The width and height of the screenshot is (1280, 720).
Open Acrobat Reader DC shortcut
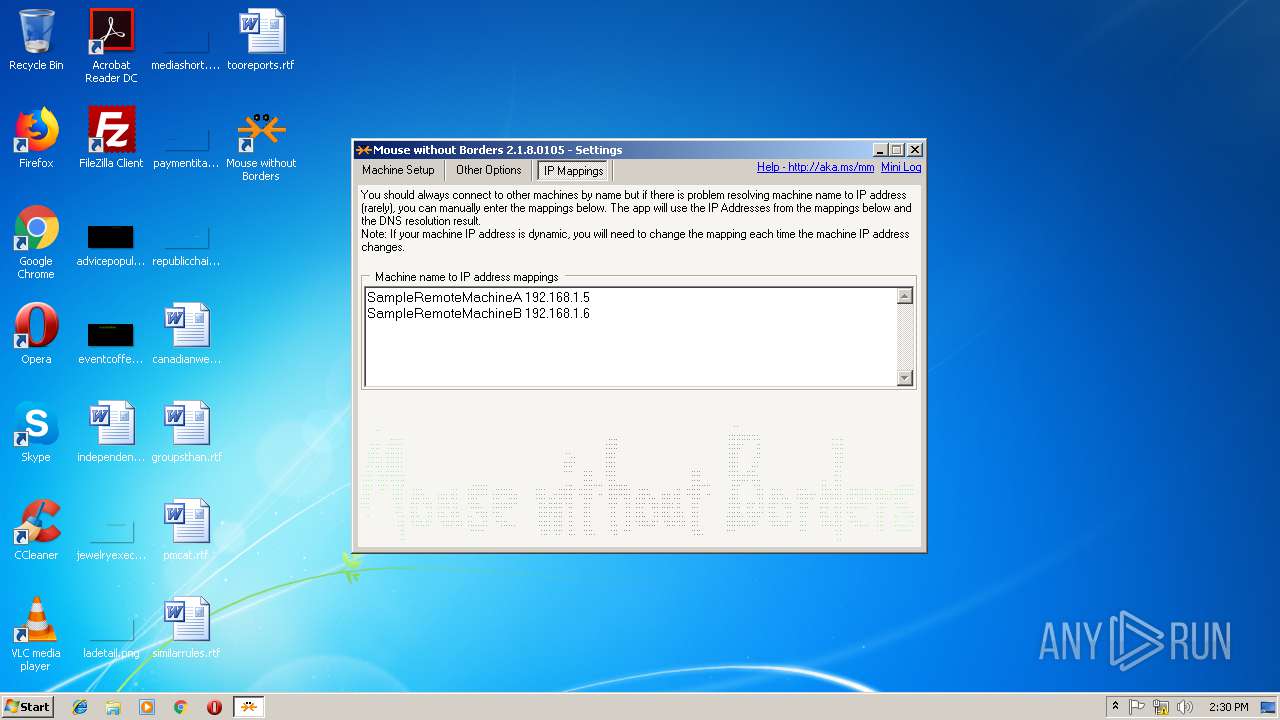point(111,46)
